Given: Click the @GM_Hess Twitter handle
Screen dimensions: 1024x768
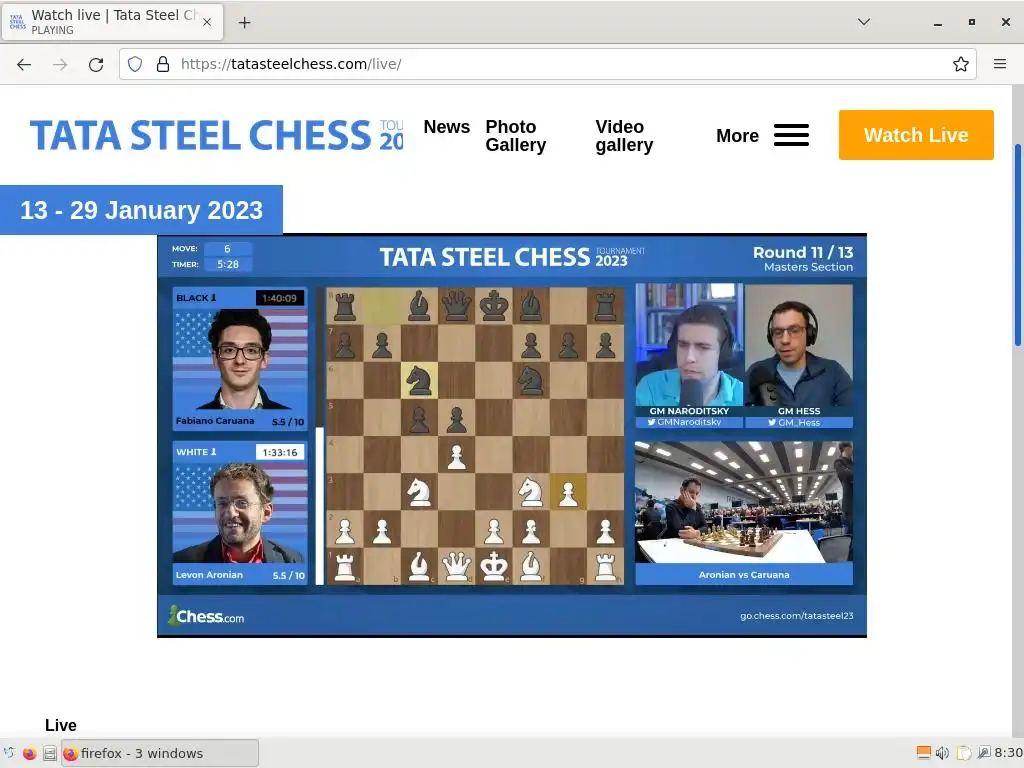Looking at the screenshot, I should pyautogui.click(x=794, y=422).
